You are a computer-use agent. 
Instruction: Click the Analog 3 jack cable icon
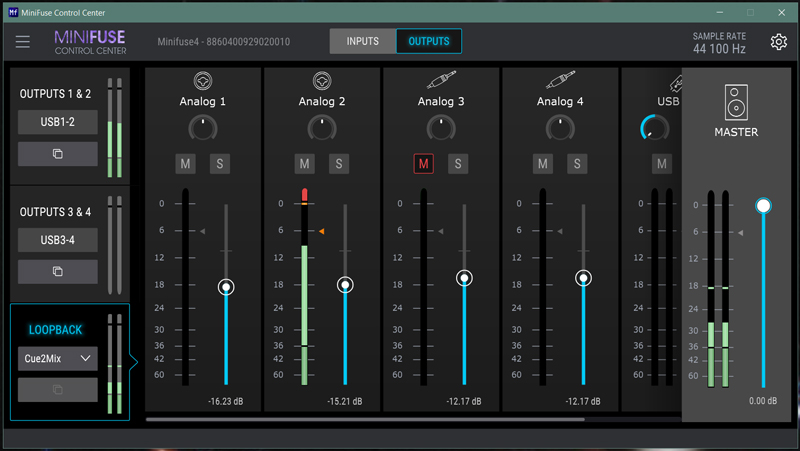click(441, 82)
